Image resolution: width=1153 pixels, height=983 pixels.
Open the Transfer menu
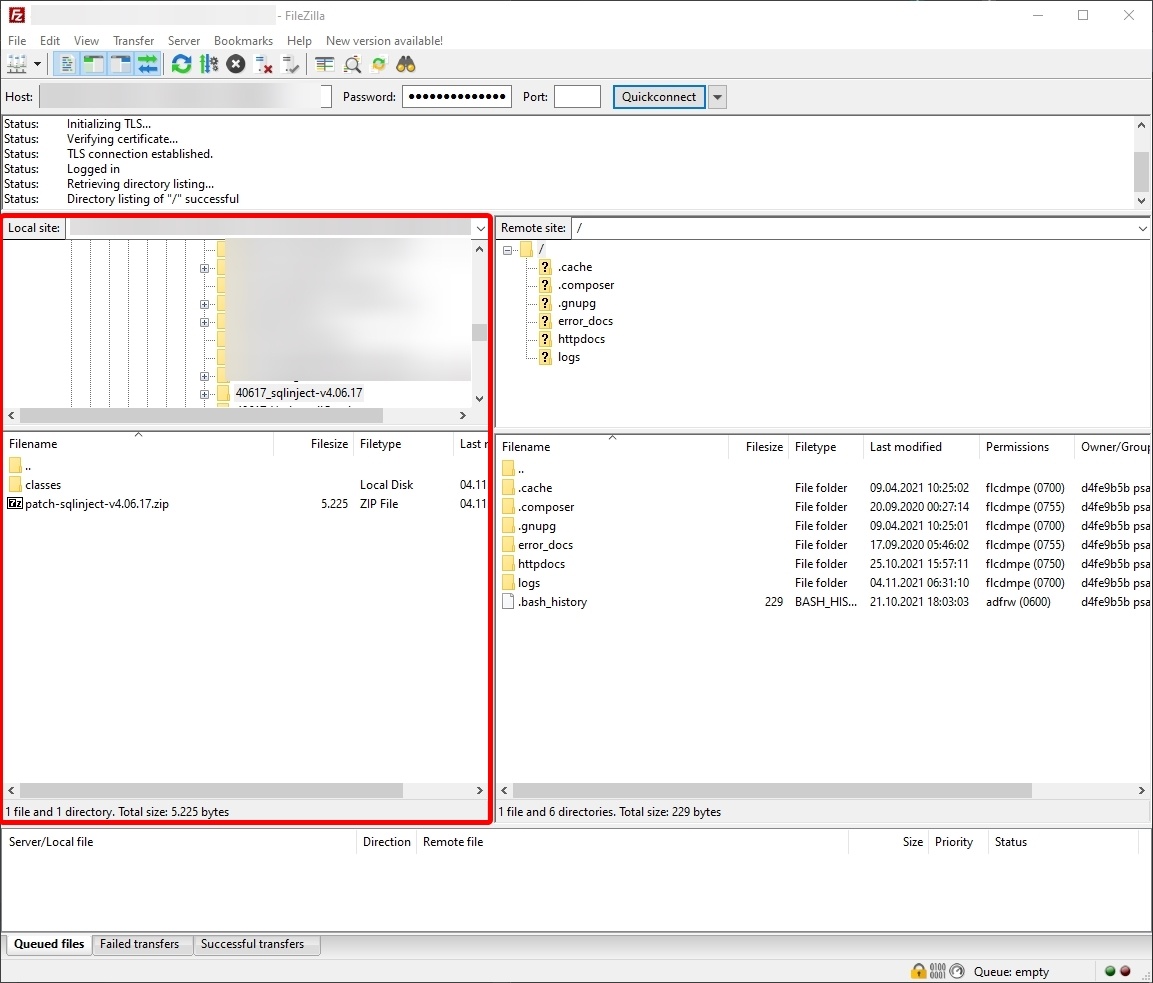pyautogui.click(x=133, y=41)
